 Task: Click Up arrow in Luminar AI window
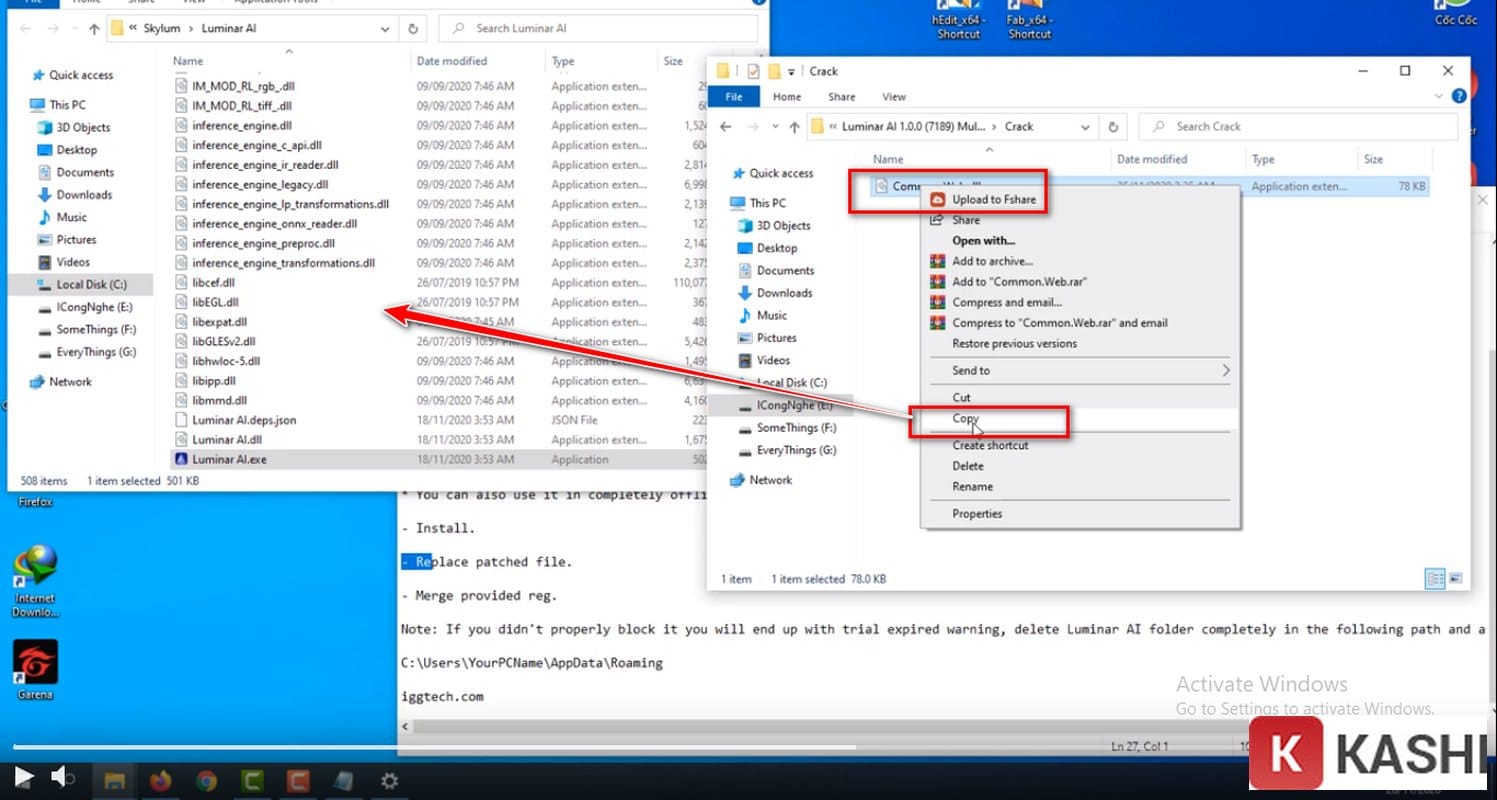(x=94, y=29)
